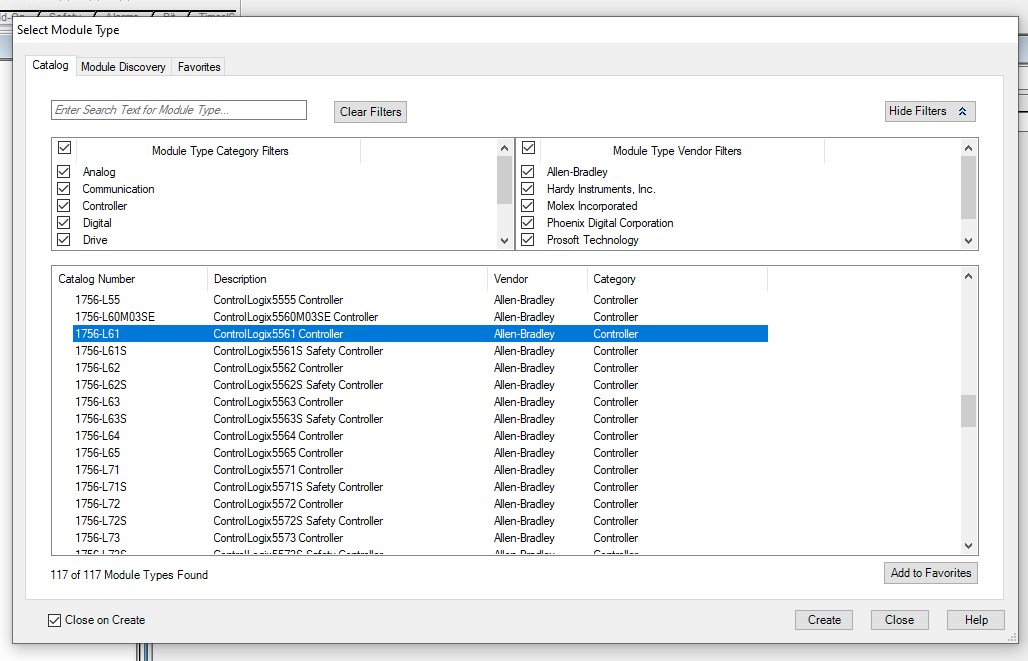The width and height of the screenshot is (1028, 661).
Task: Select the 1756-L71 module row
Action: point(420,471)
